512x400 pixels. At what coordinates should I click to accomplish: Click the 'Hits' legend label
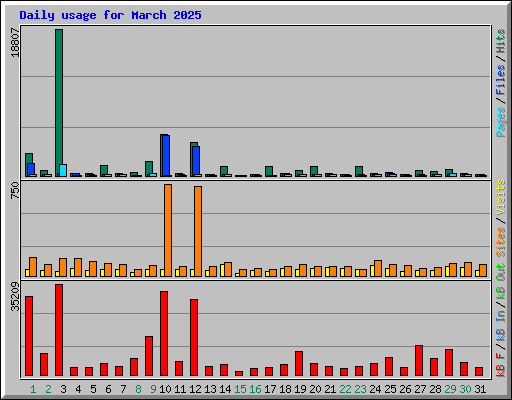pos(501,41)
